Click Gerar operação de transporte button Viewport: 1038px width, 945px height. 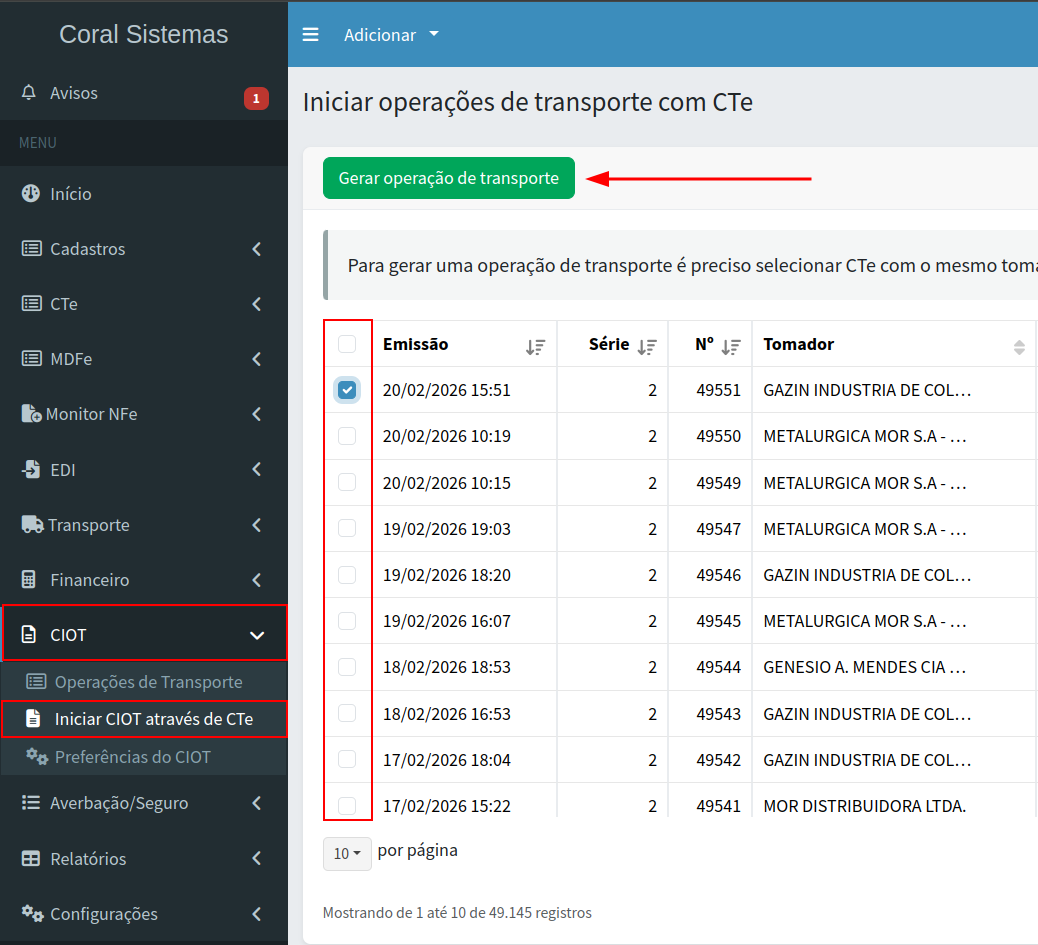[x=448, y=178]
